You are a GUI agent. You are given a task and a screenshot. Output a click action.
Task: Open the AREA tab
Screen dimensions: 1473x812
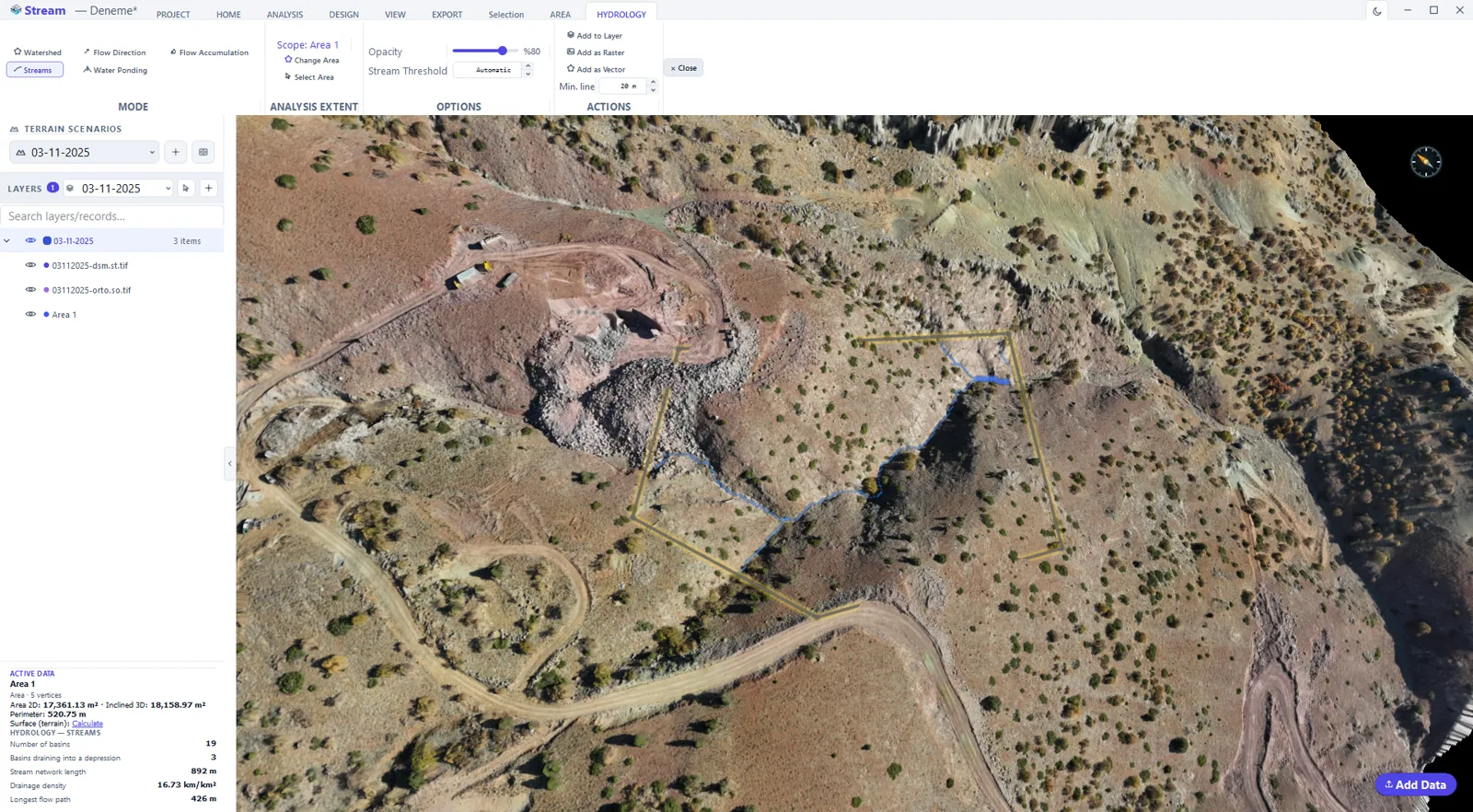click(560, 15)
